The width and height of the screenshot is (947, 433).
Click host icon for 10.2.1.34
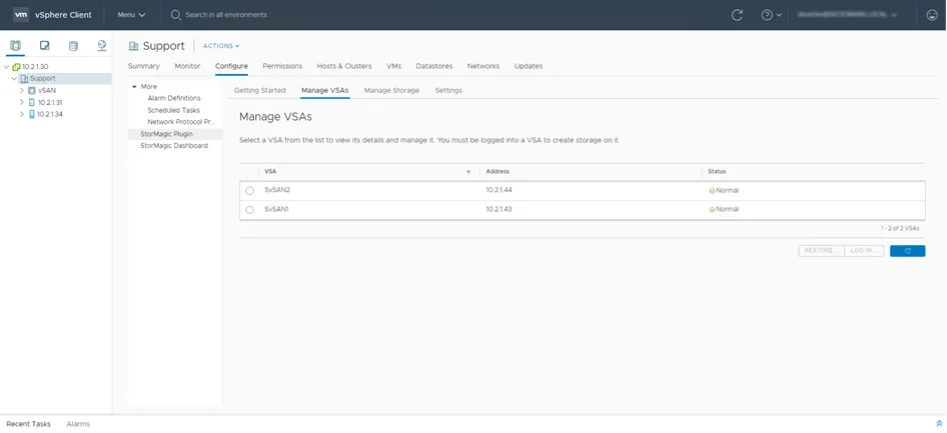click(32, 114)
